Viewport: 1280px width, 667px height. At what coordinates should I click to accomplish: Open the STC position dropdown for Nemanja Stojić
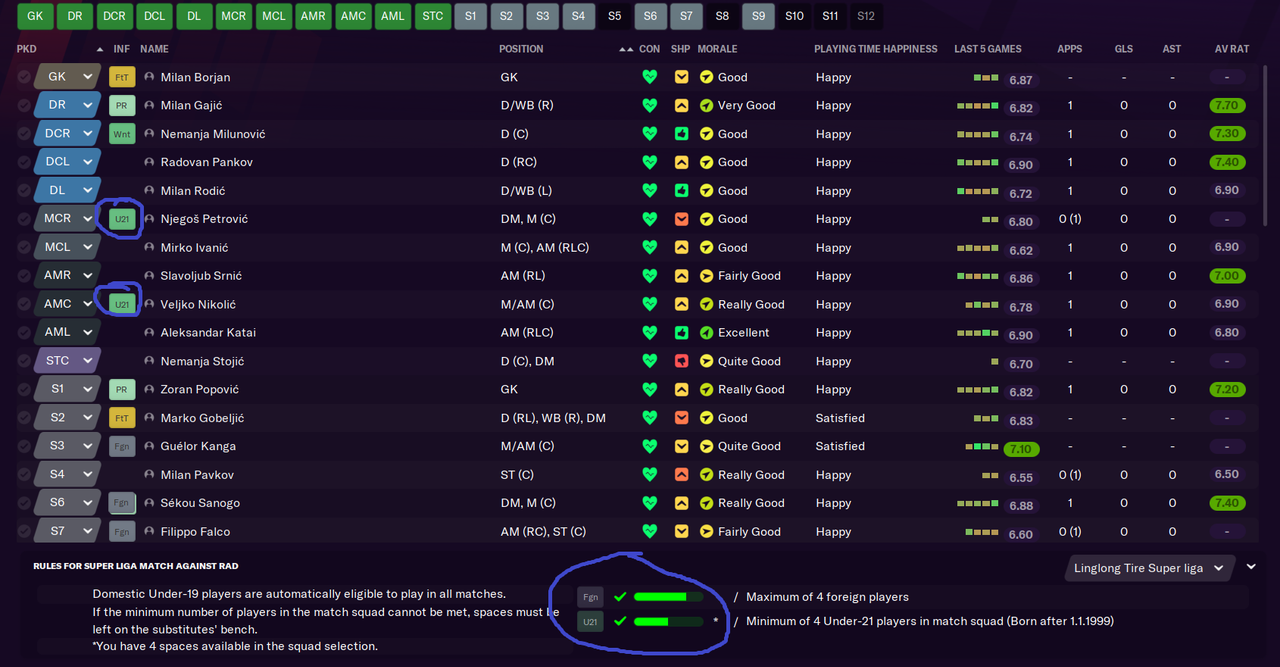(67, 361)
